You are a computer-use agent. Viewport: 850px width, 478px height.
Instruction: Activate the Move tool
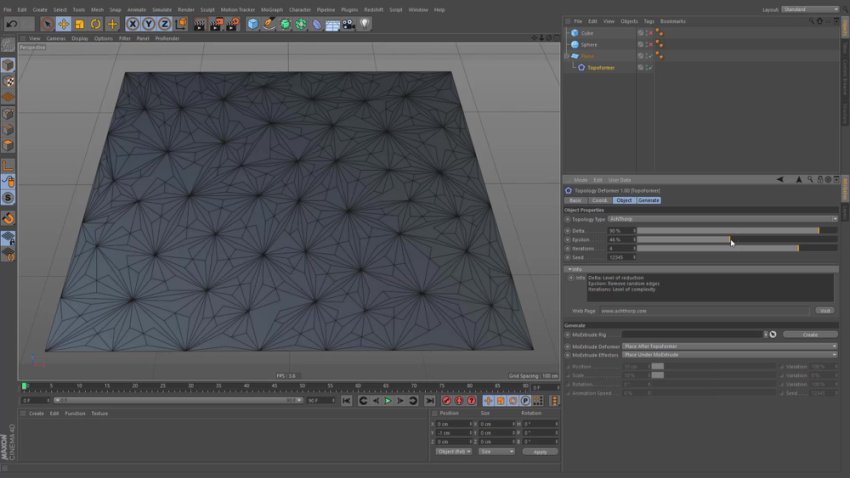63,24
